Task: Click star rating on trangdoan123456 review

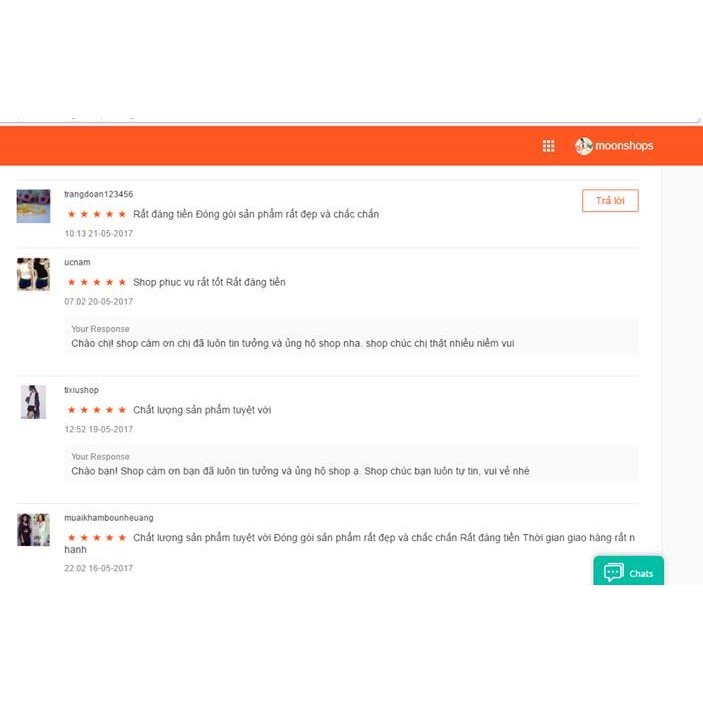Action: pyautogui.click(x=96, y=214)
